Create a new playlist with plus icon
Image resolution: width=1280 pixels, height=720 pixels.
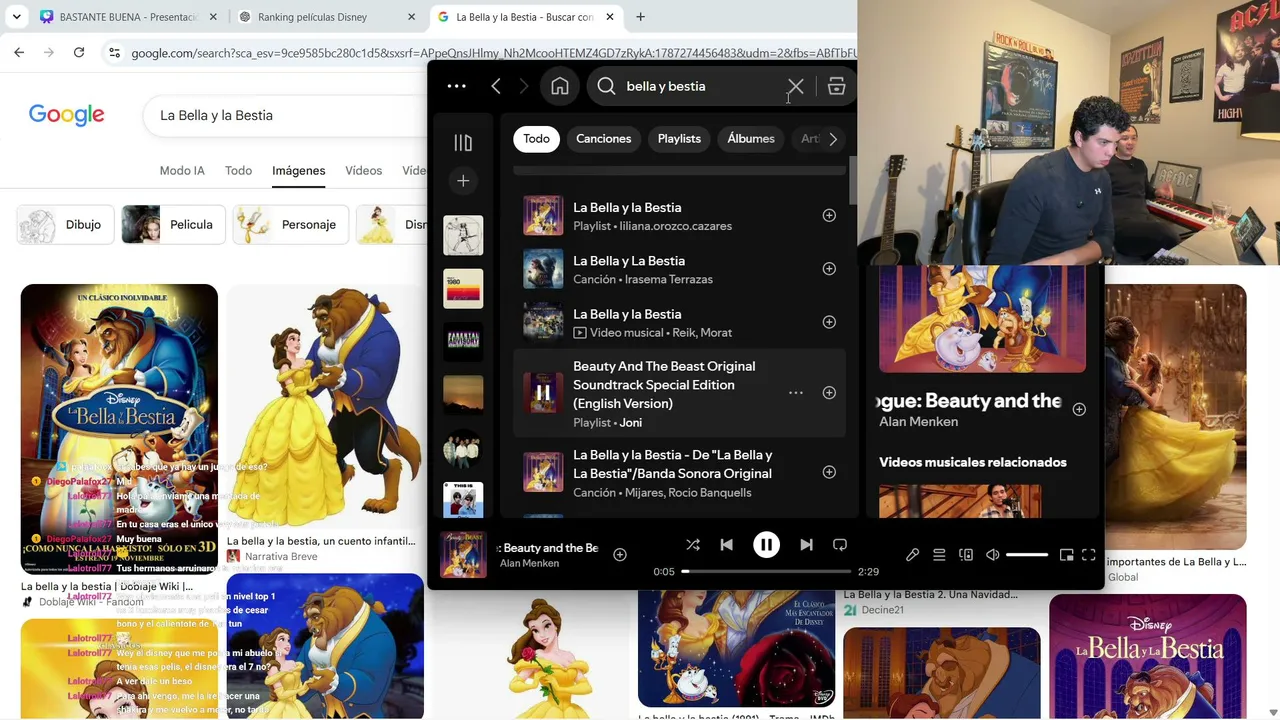(463, 181)
